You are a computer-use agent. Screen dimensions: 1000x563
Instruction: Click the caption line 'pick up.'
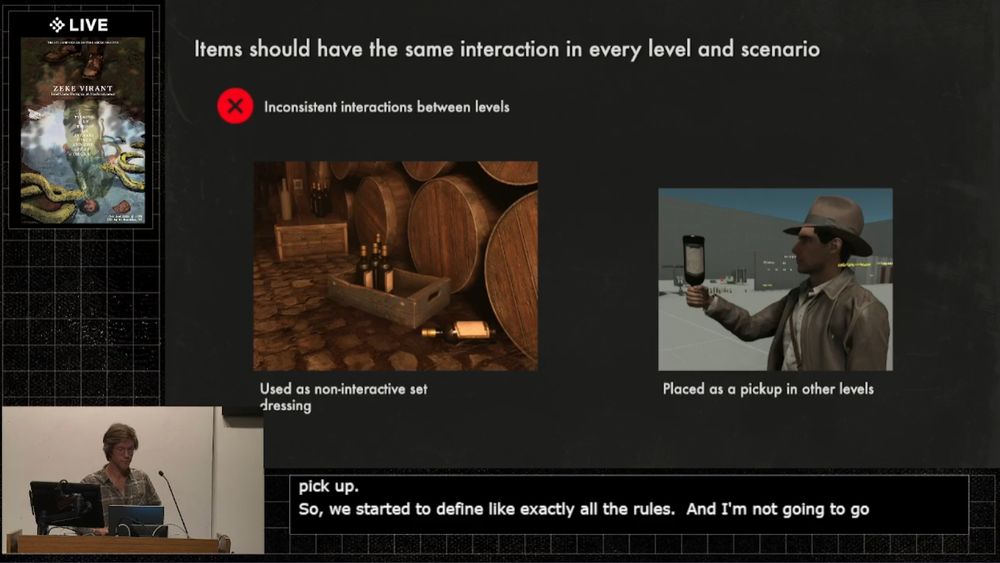tap(328, 486)
